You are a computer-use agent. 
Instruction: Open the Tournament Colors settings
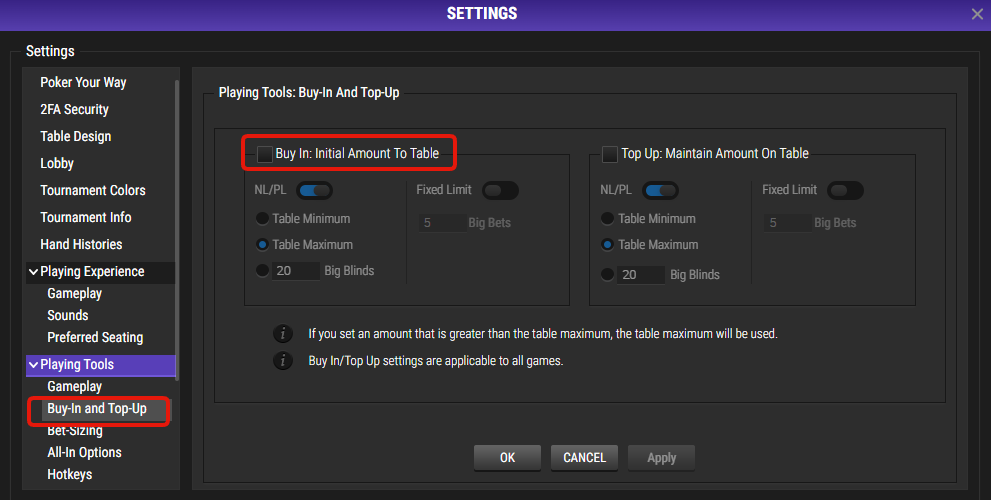(x=92, y=190)
